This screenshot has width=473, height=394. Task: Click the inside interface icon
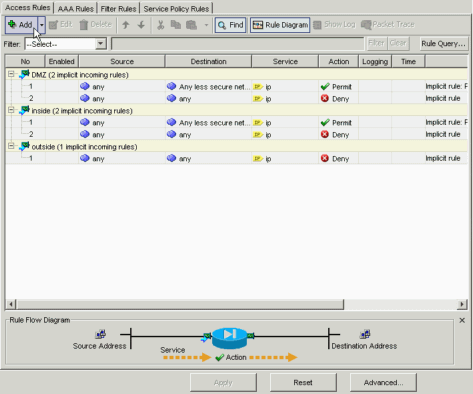coord(24,110)
